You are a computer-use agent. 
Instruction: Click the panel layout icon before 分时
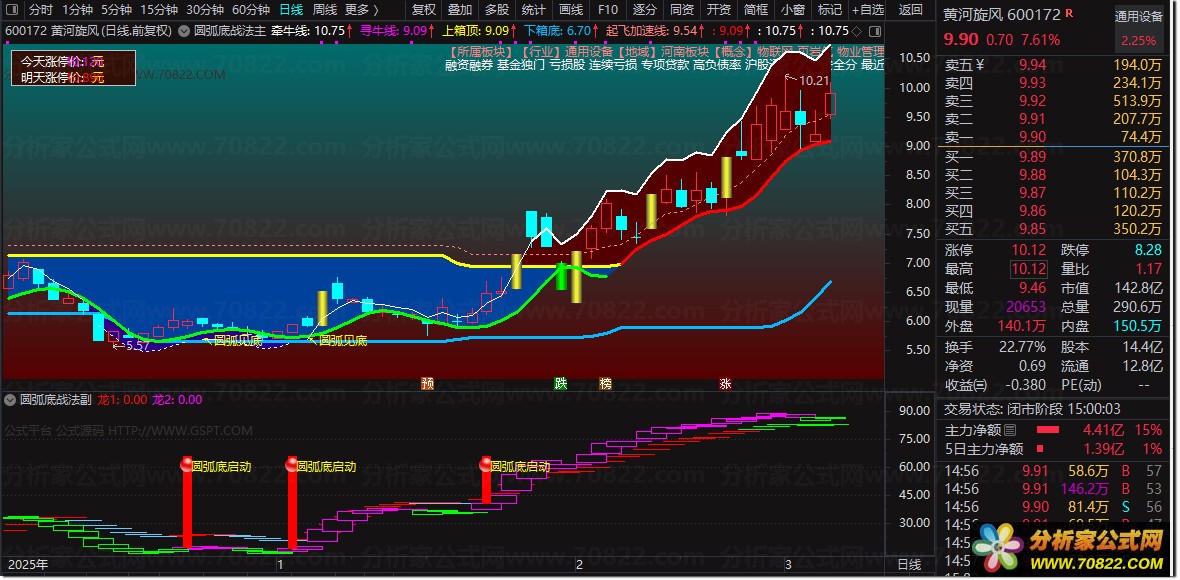pyautogui.click(x=14, y=10)
